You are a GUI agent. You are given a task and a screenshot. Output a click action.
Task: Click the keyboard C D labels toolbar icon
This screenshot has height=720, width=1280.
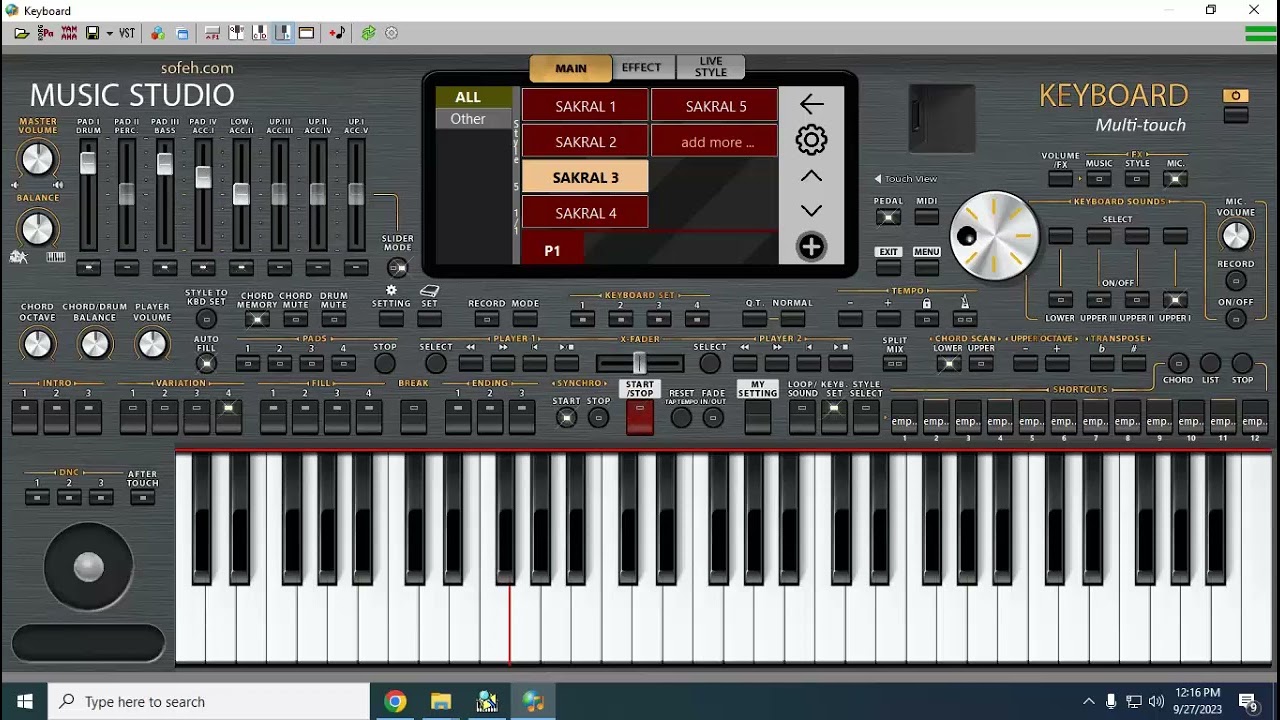click(x=260, y=33)
